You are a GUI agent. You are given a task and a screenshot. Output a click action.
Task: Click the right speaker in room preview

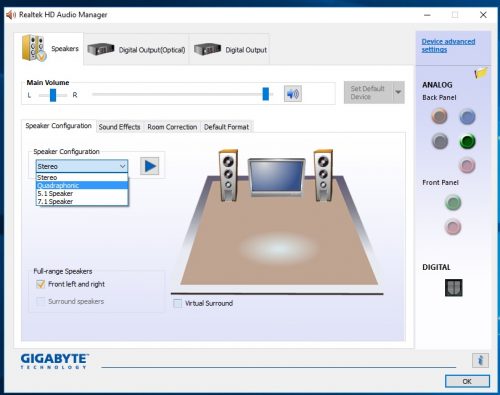pos(323,175)
